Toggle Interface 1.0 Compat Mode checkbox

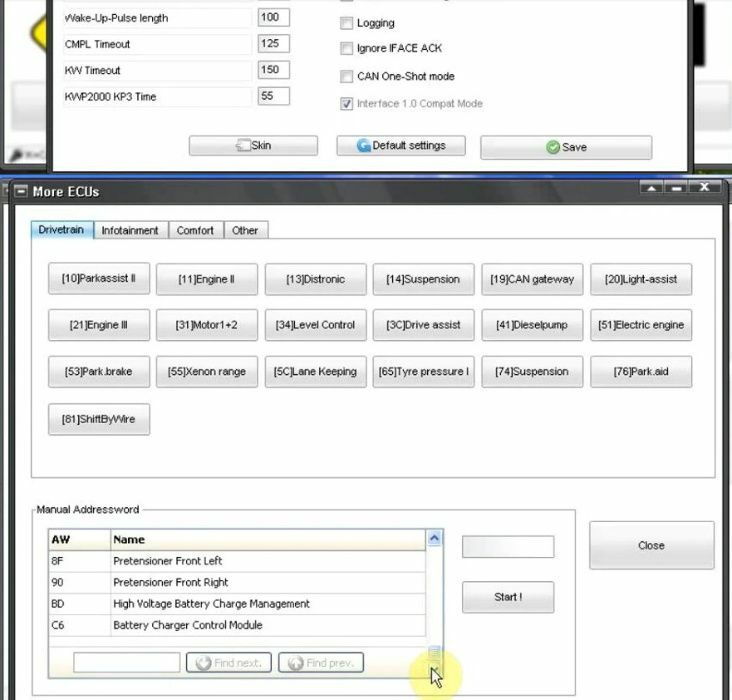click(x=346, y=104)
